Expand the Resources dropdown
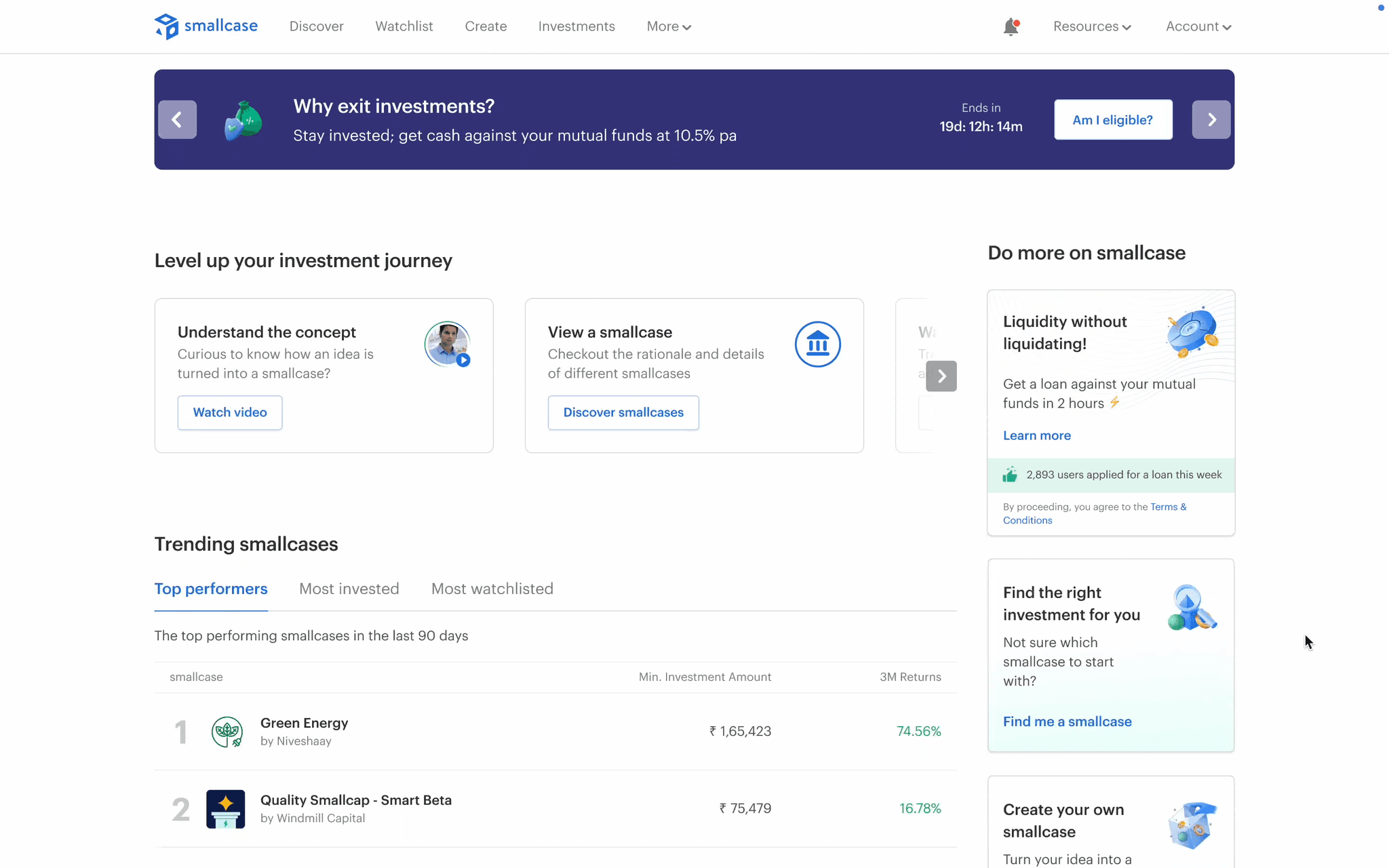Viewport: 1389px width, 868px height. coord(1092,26)
